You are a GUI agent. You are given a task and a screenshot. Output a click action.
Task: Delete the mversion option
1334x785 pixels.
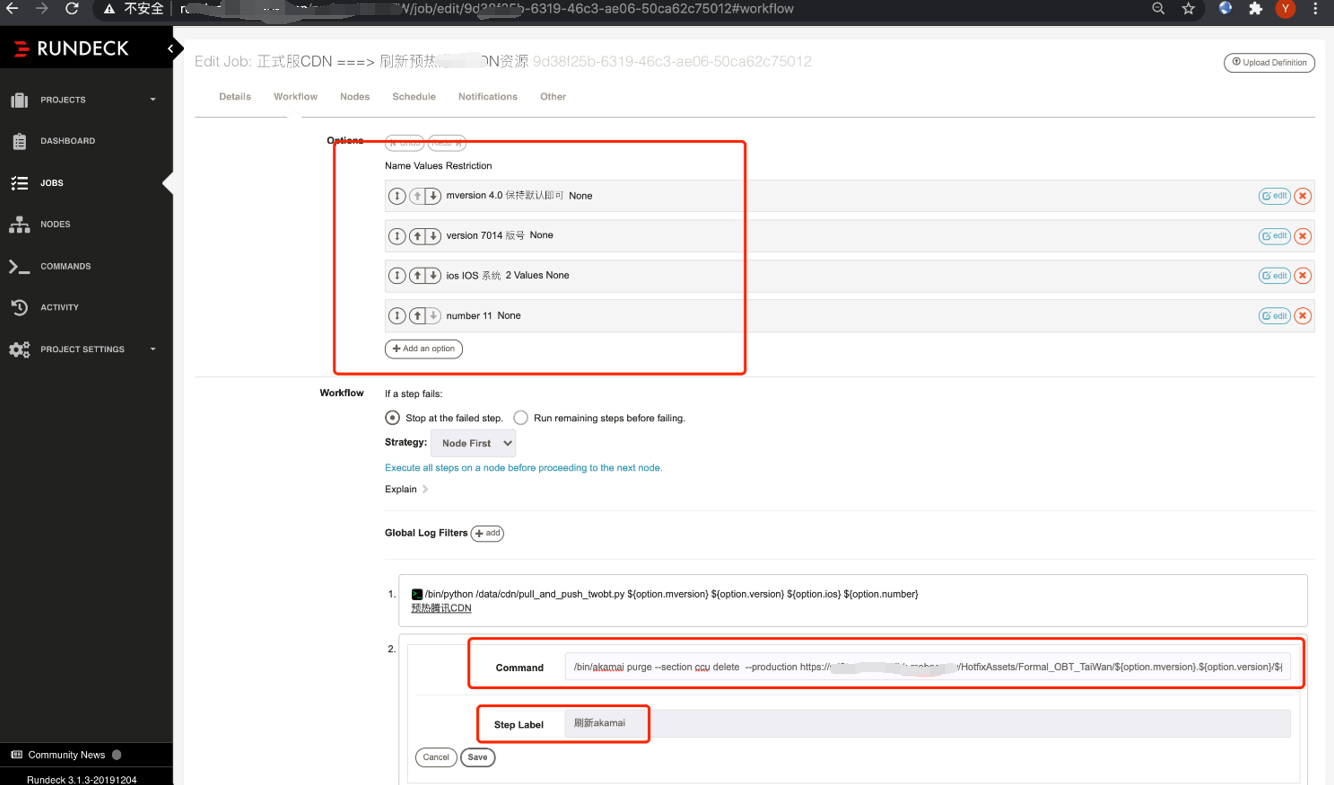1302,196
